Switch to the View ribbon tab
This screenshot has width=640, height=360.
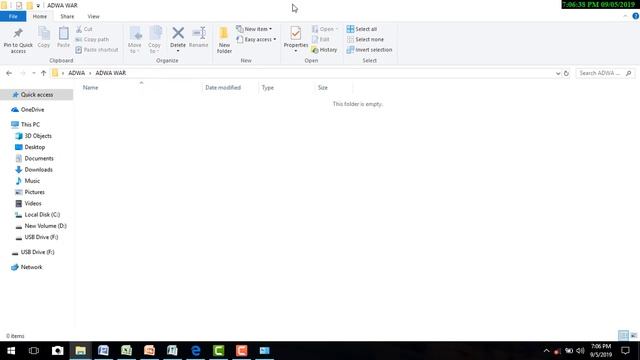point(93,16)
